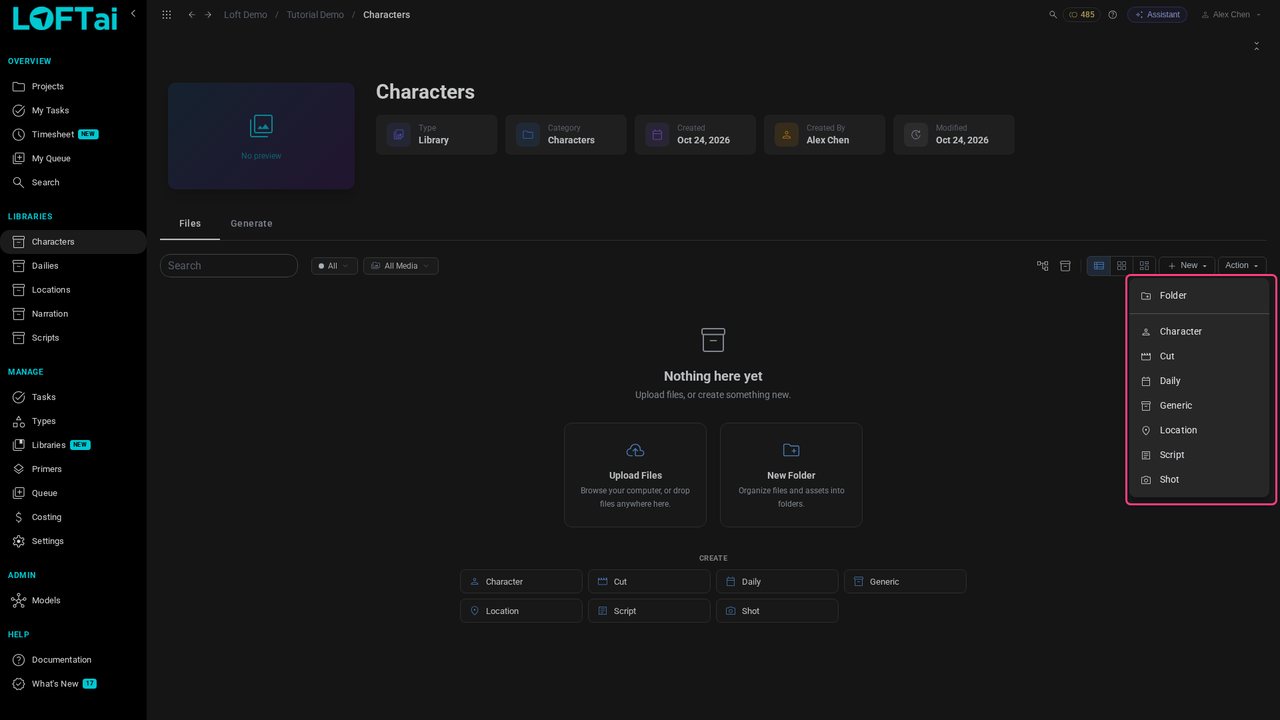Choose Folder from the New menu
Screen dimensions: 1280x720
click(1199, 296)
